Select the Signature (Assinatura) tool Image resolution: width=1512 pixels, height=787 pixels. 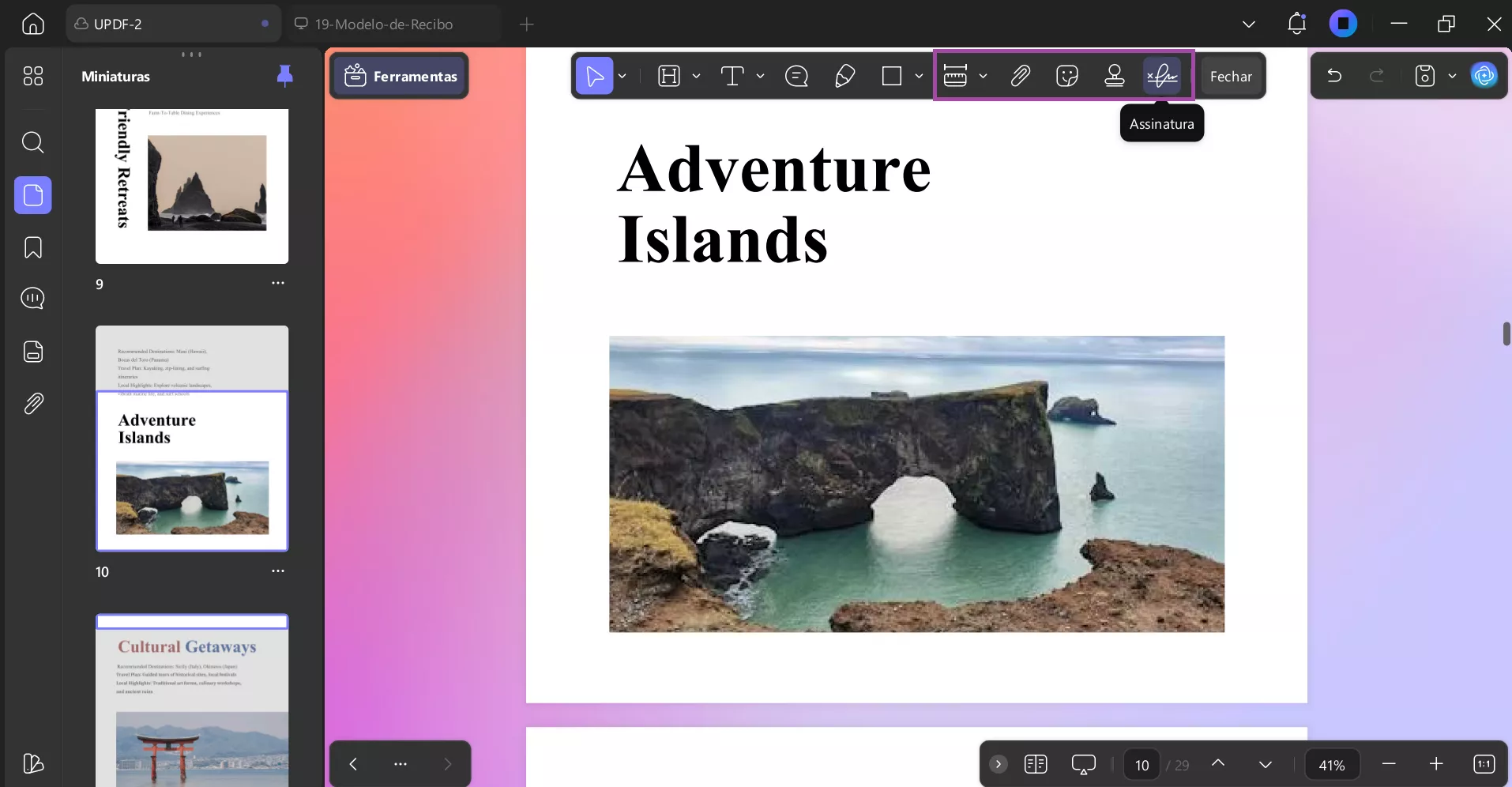(x=1161, y=77)
